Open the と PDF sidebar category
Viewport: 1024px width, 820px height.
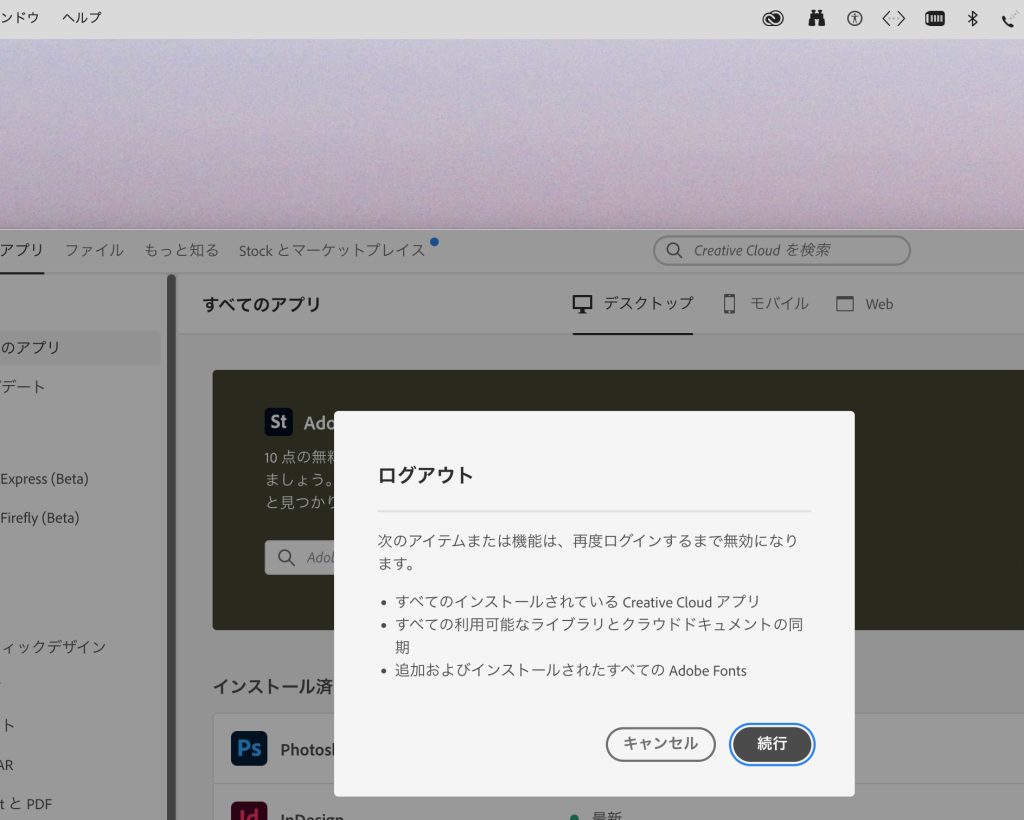26,804
